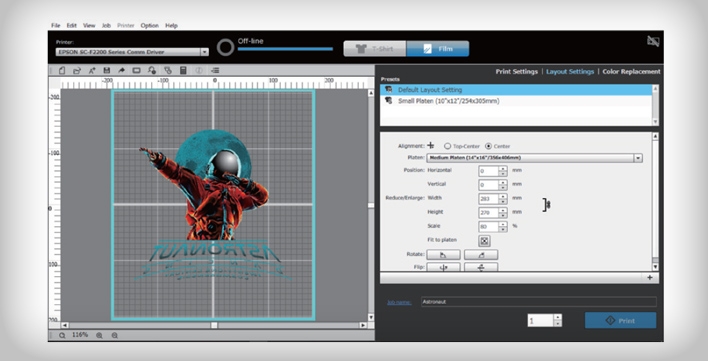Click the canvas horizontal scrollbar

214,325
